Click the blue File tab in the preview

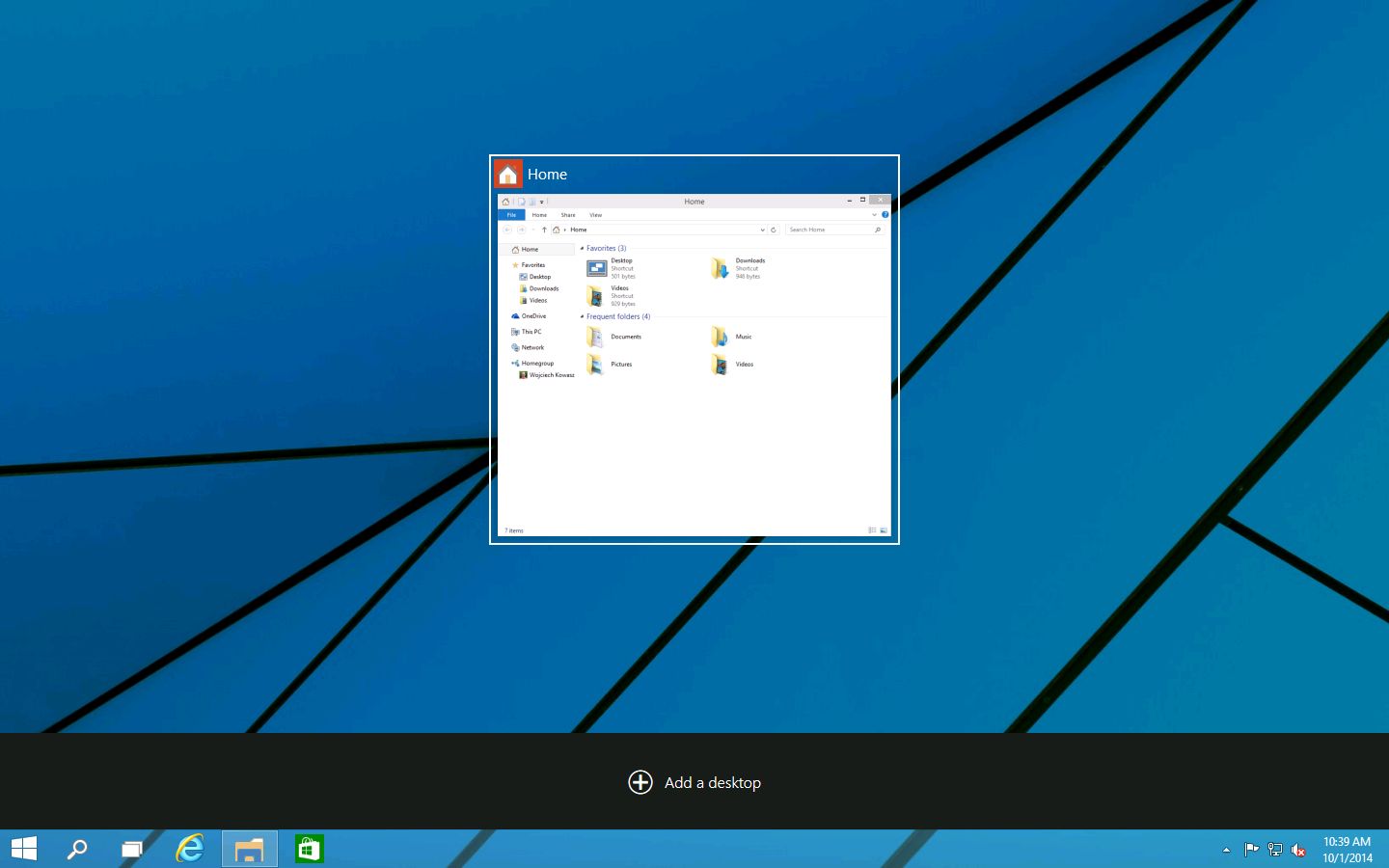coord(511,215)
